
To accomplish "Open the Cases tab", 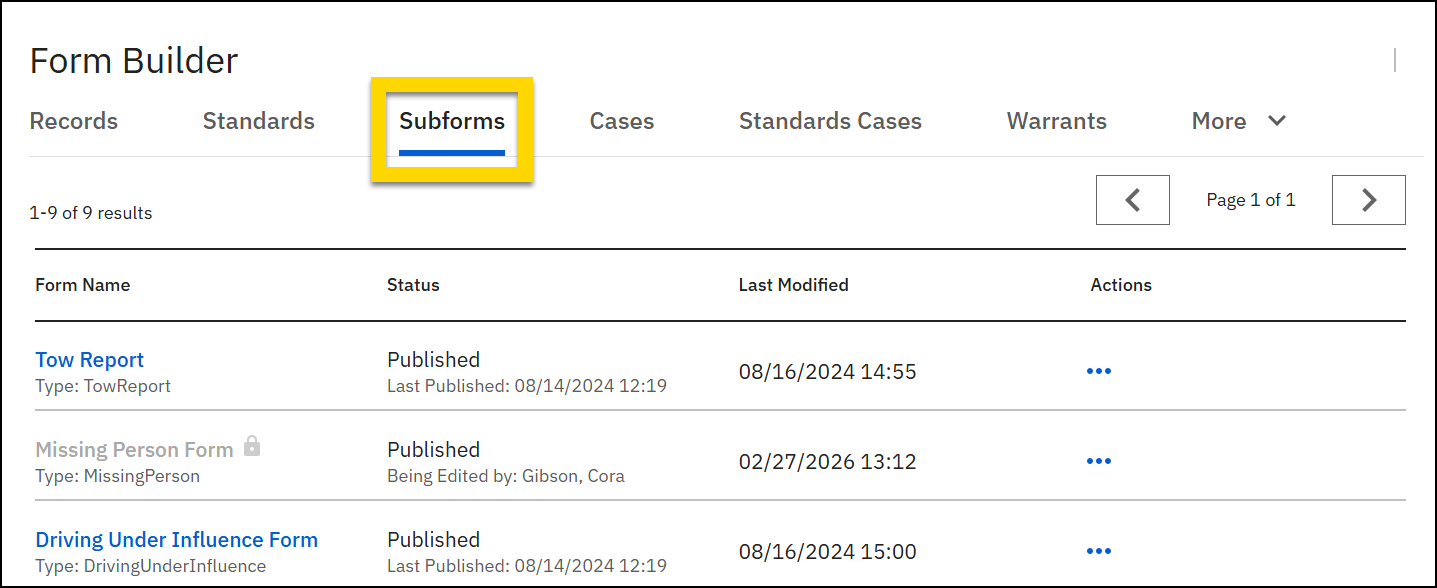I will click(621, 121).
